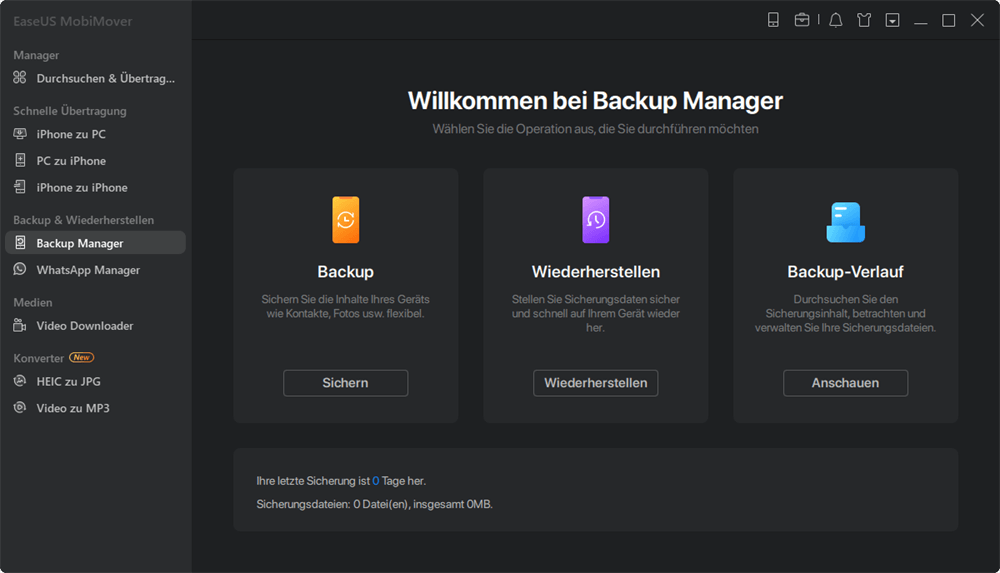Select iPhone zu PC transfer mode
1000x573 pixels.
point(95,134)
